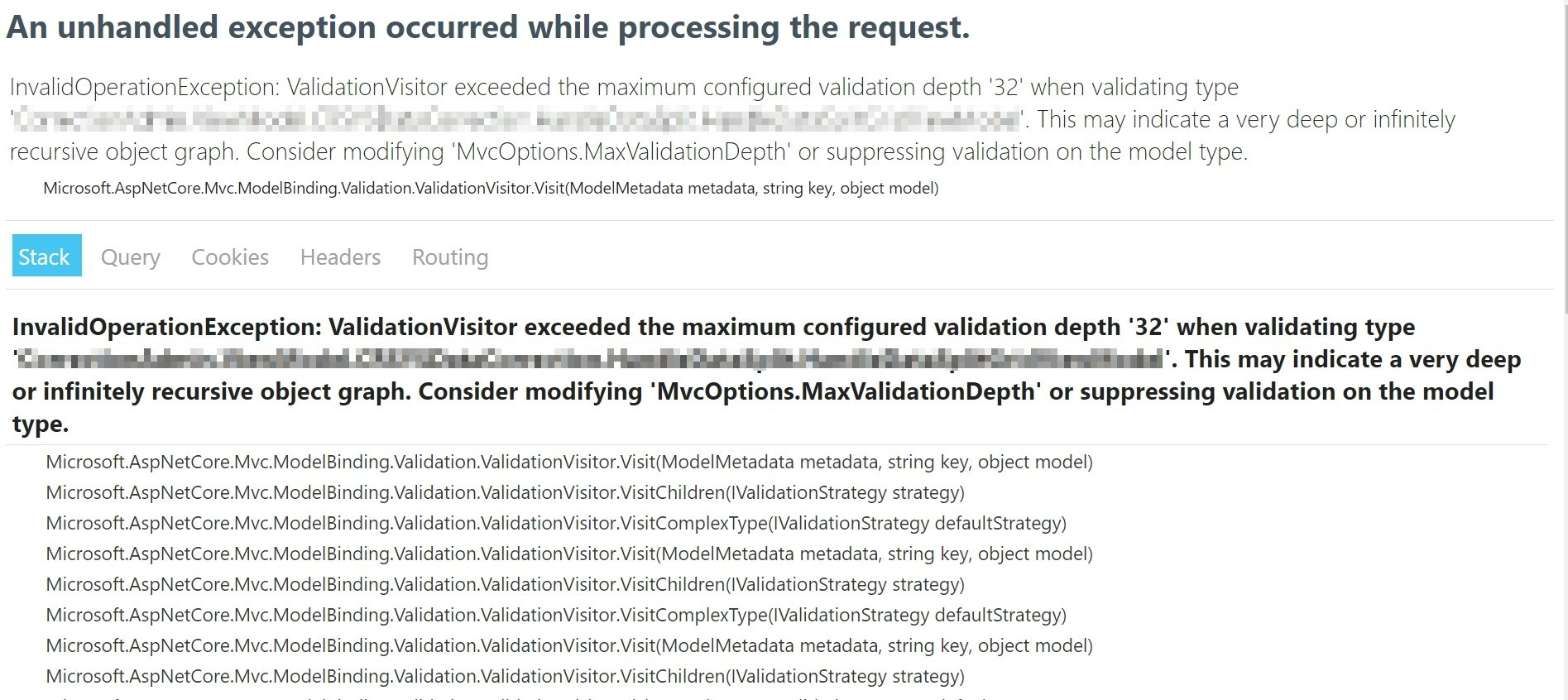Select the Stack tab
This screenshot has width=1568, height=700.
tap(46, 256)
